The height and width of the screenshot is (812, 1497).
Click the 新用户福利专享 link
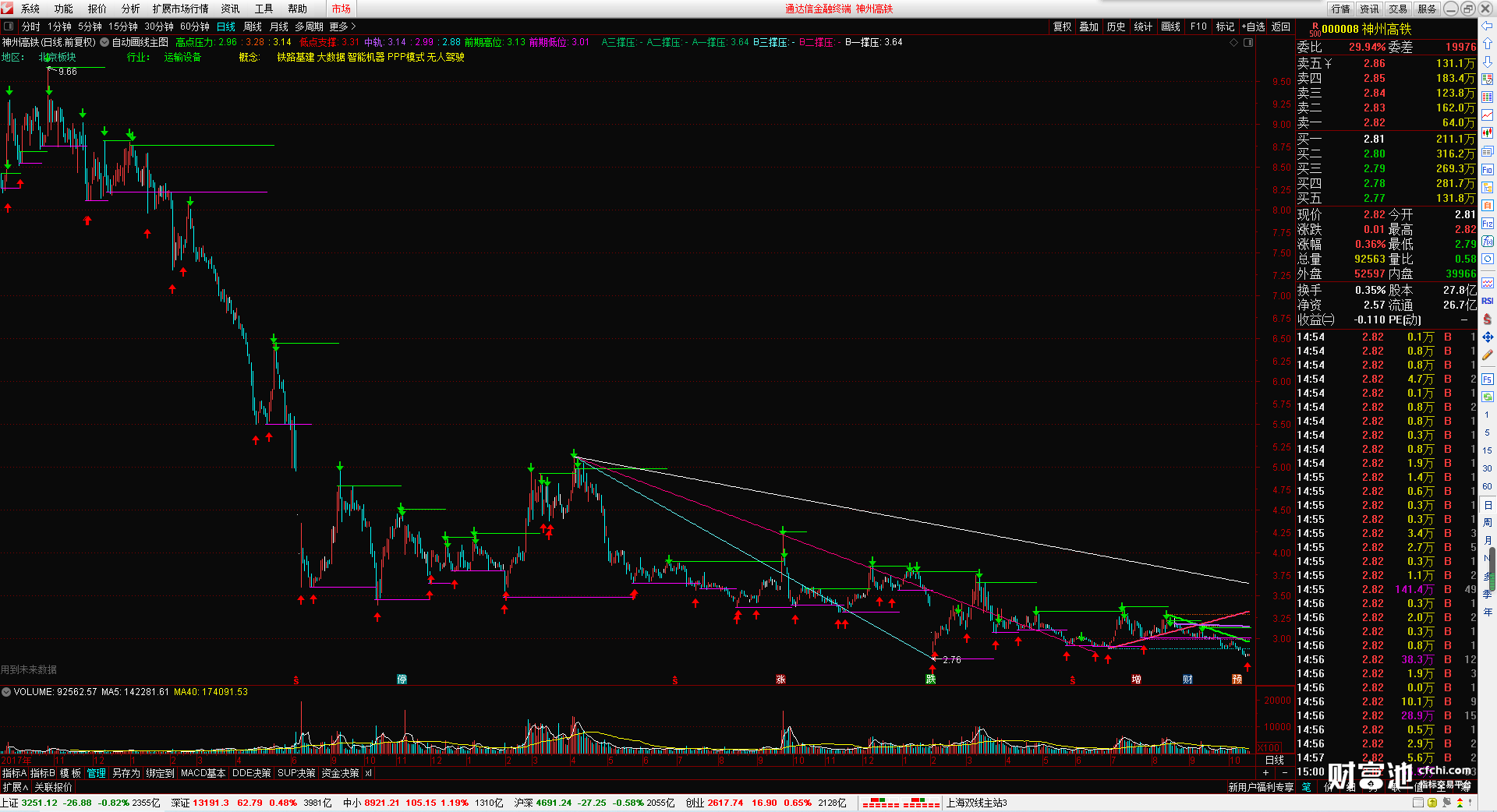1261,787
